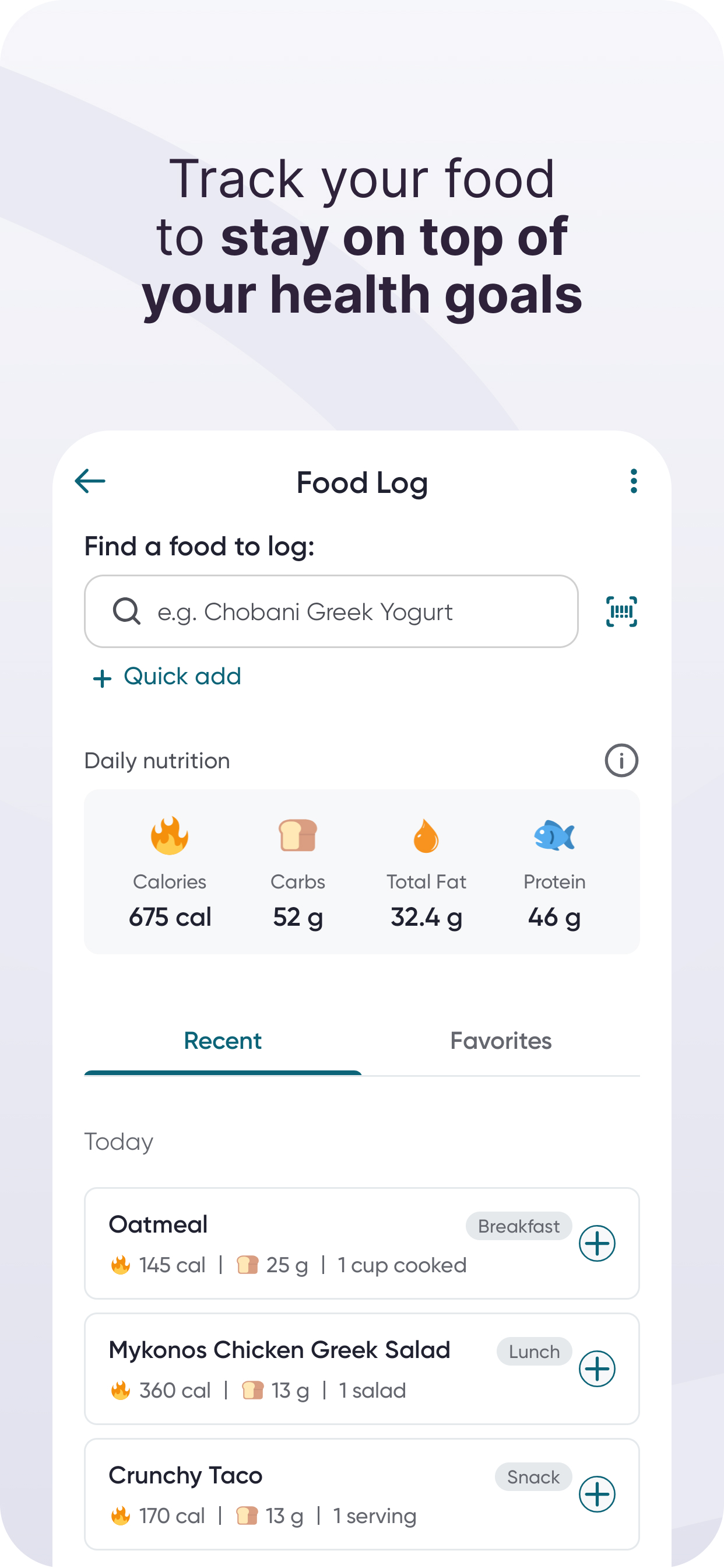
Task: Add Oatmeal with its plus icon
Action: point(597,1243)
